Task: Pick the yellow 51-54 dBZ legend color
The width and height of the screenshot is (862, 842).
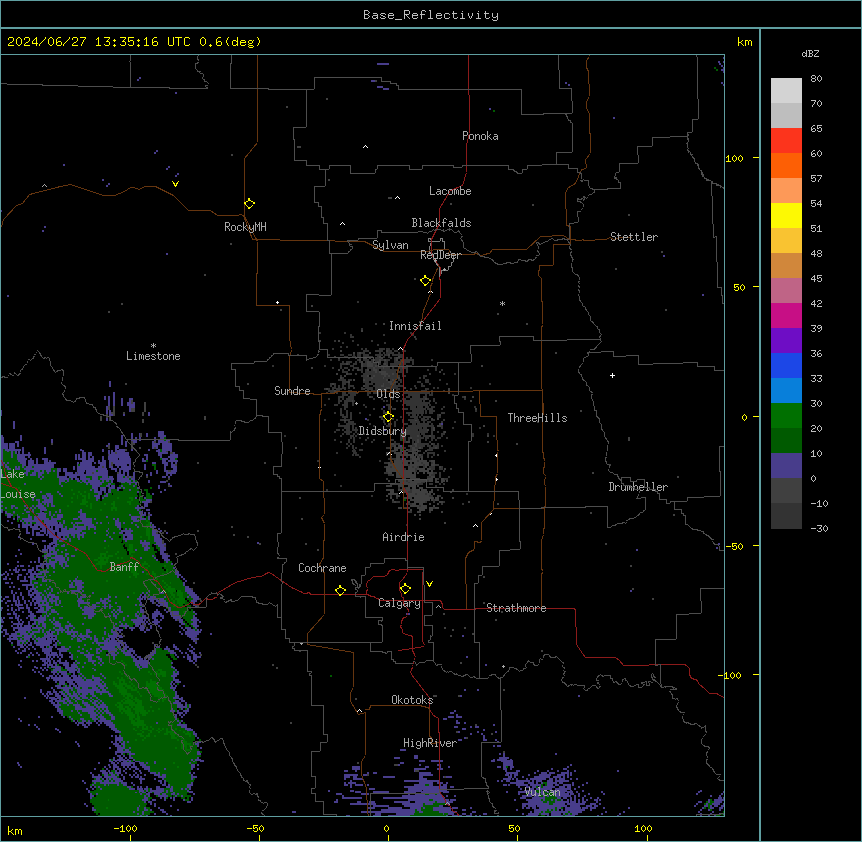Action: (x=786, y=215)
